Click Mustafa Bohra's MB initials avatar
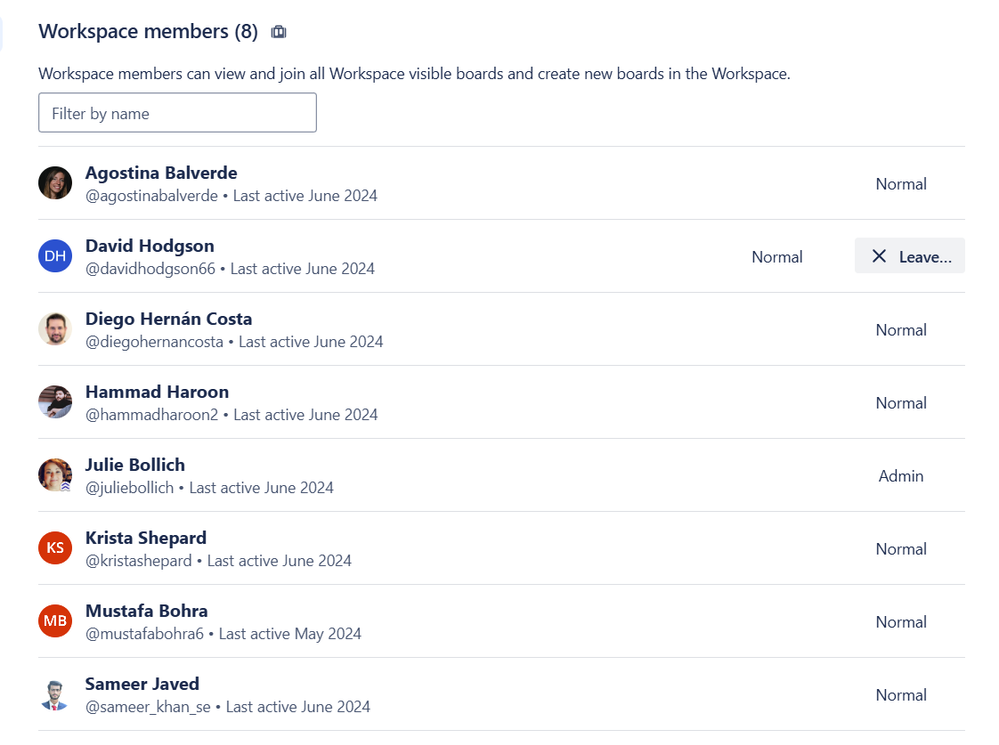The height and width of the screenshot is (745, 999). (55, 621)
